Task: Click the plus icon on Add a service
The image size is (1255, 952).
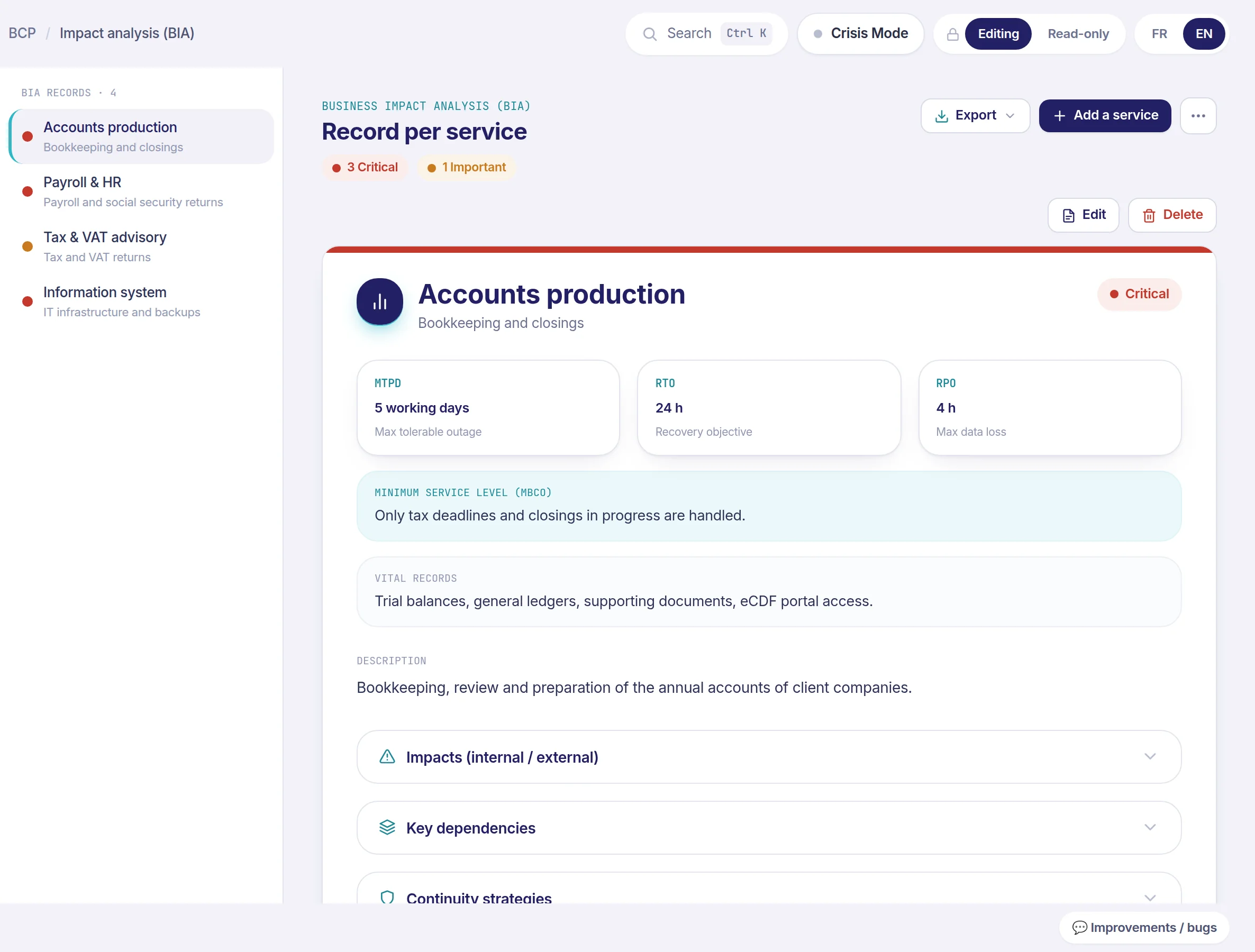Action: pyautogui.click(x=1059, y=116)
